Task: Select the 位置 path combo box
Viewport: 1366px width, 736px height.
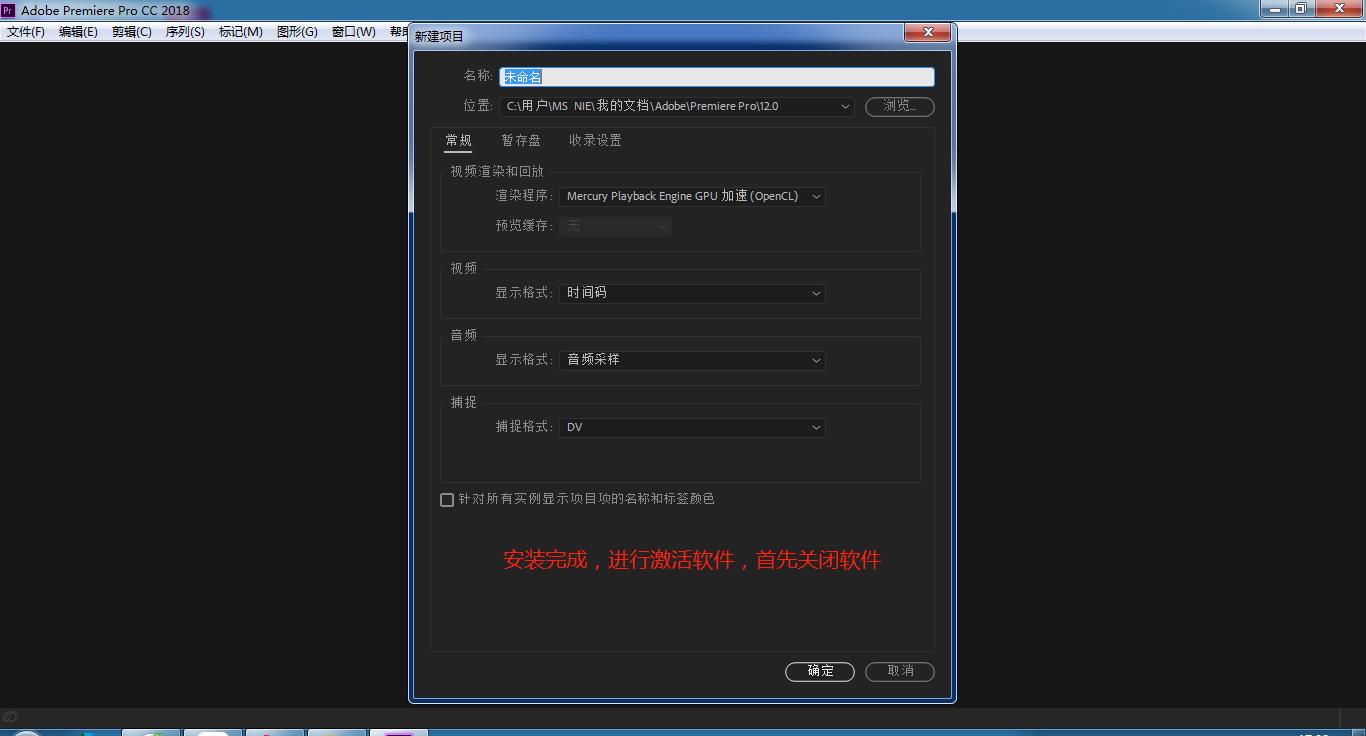Action: coord(676,106)
